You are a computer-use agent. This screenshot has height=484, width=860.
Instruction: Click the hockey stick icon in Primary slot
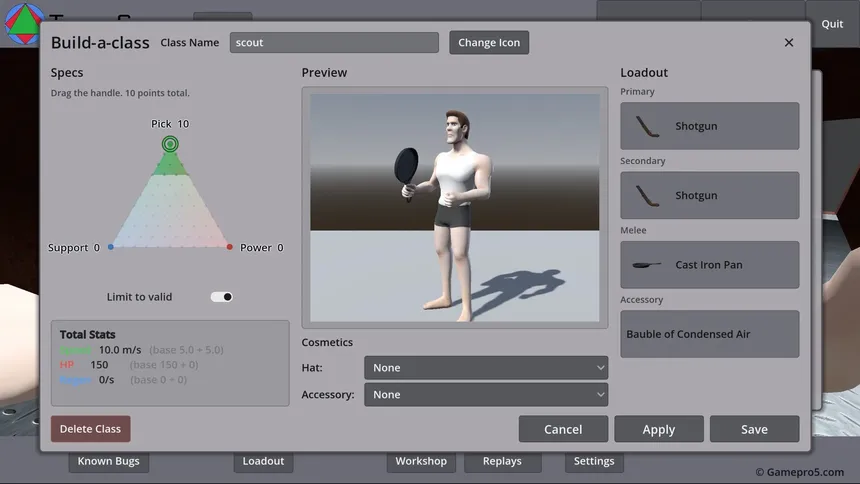coord(647,126)
